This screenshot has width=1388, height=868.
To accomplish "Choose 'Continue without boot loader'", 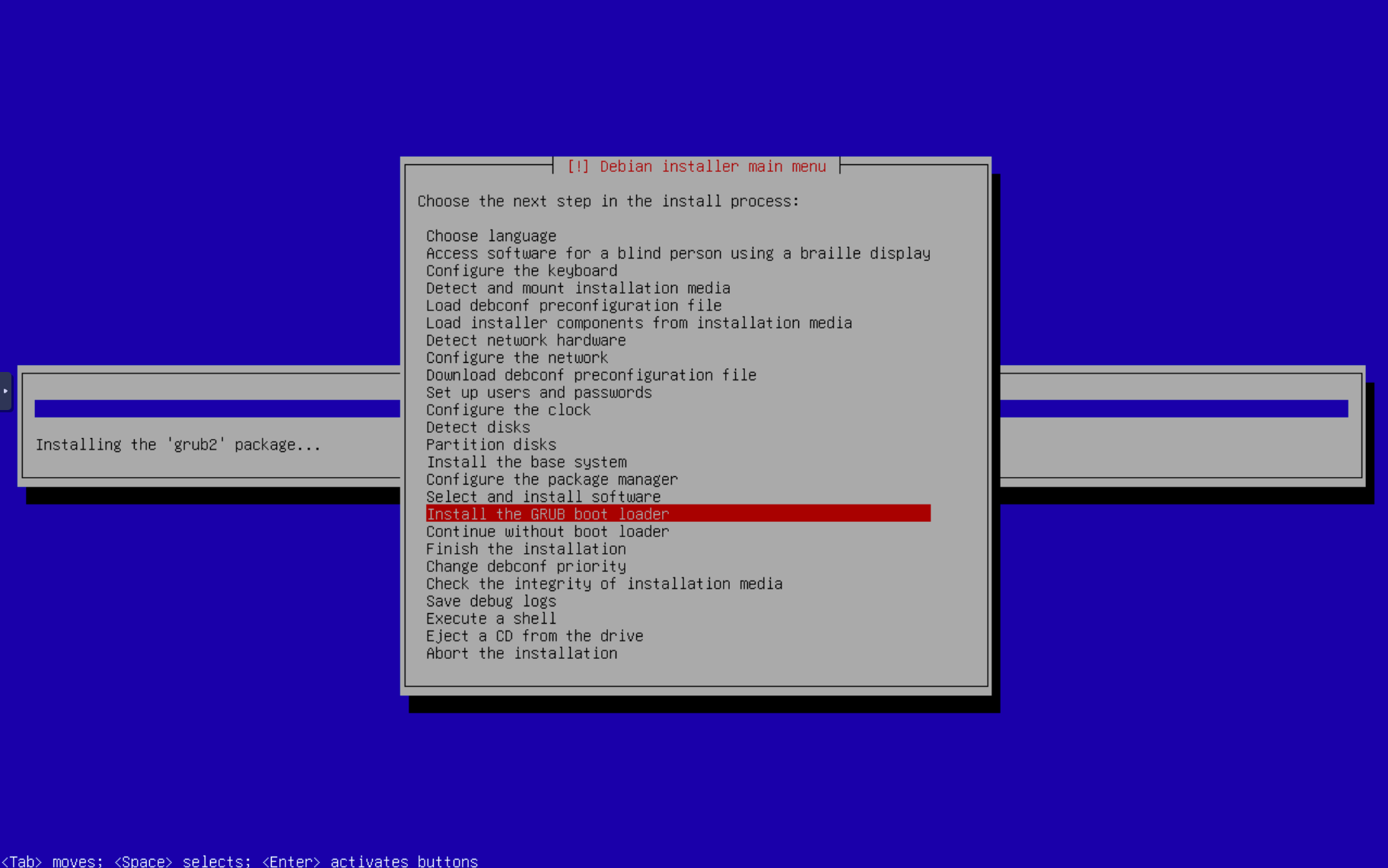I will point(547,532).
